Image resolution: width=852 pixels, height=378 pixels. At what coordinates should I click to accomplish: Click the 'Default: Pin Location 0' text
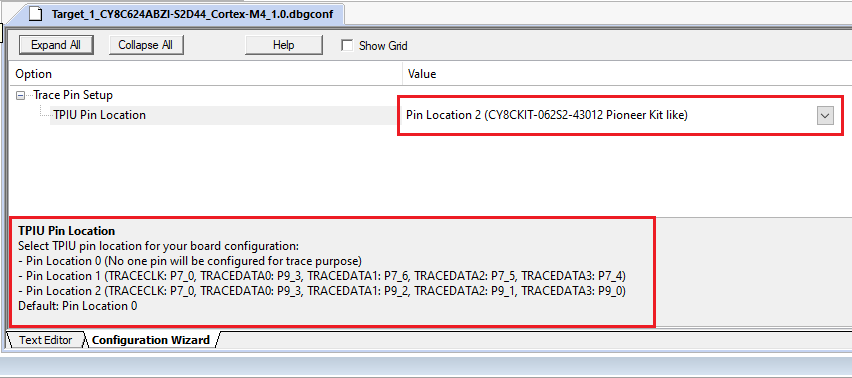coord(78,306)
